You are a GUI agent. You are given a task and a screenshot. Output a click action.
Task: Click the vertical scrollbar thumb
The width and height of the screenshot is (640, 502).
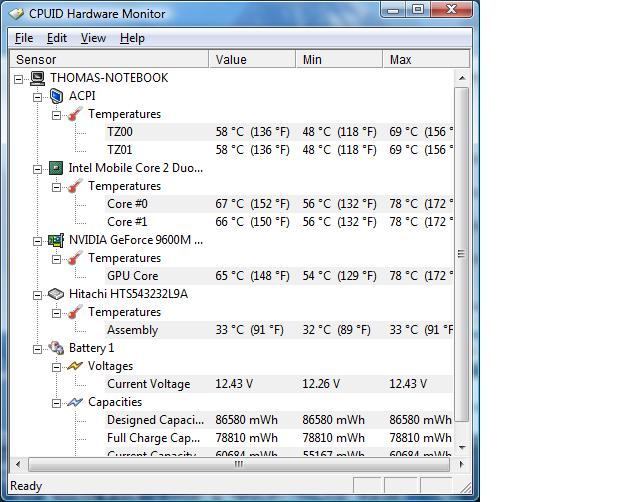click(x=462, y=254)
